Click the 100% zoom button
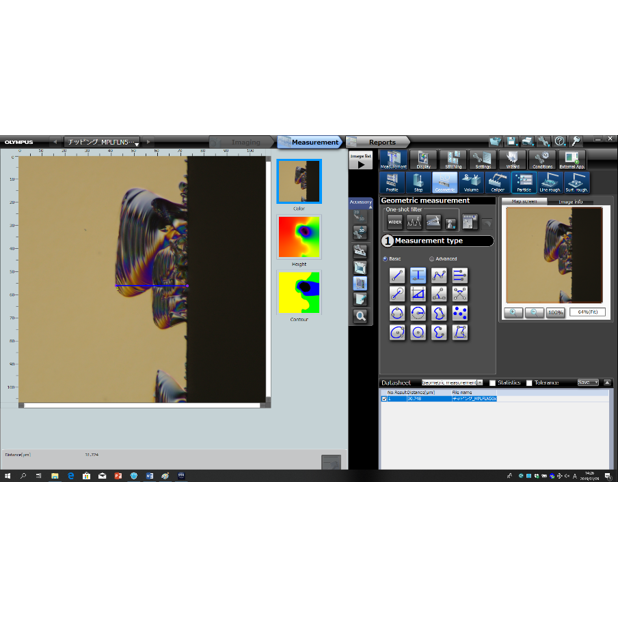Screen dimensions: 618x618 [x=554, y=312]
